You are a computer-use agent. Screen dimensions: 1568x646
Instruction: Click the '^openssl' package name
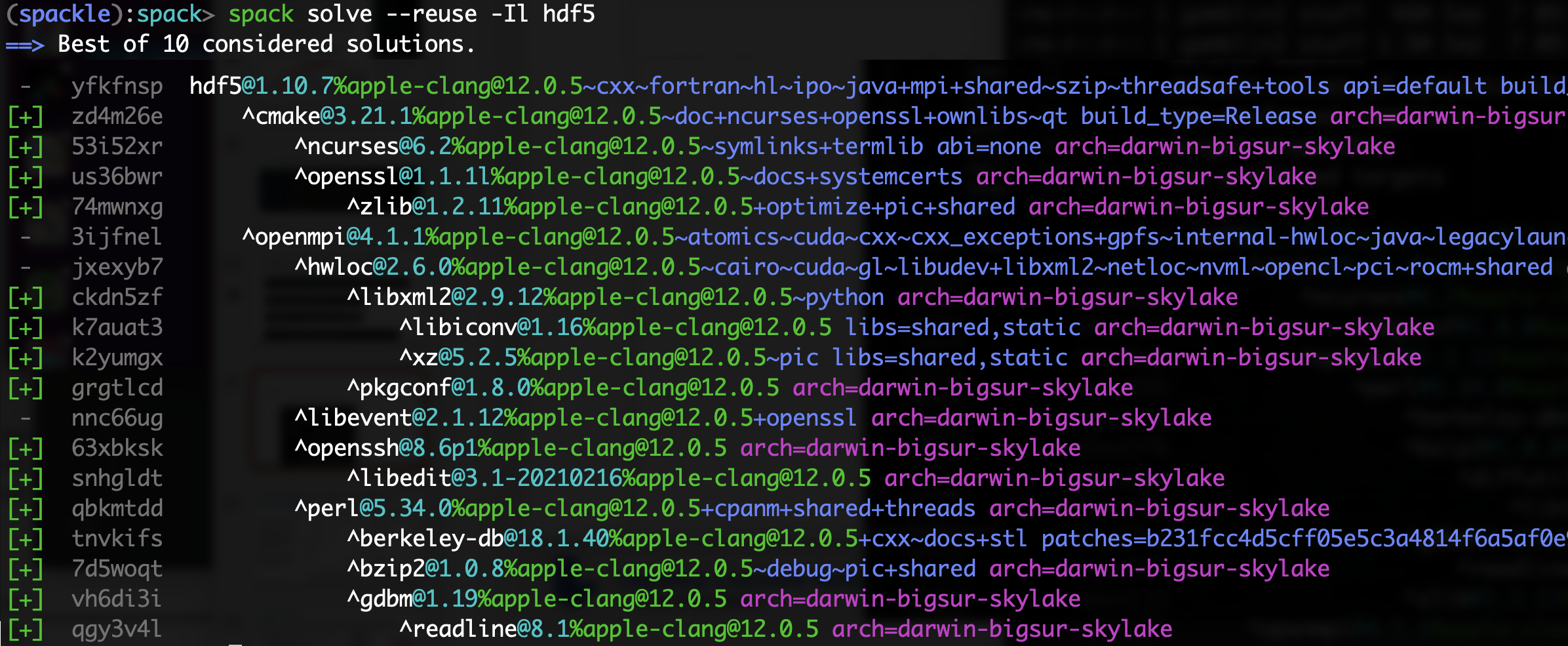click(x=346, y=176)
